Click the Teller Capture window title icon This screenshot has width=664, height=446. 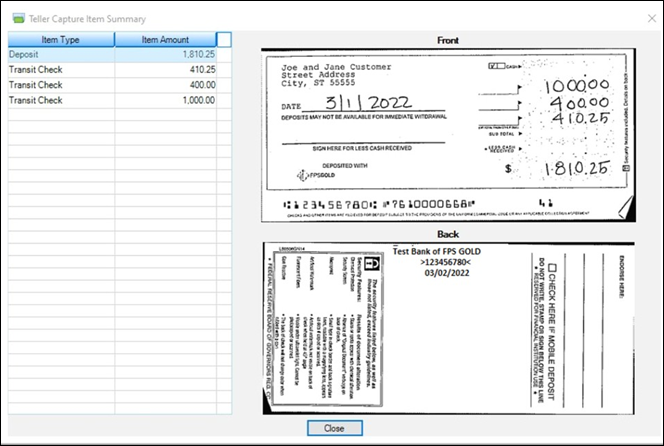[x=19, y=18]
